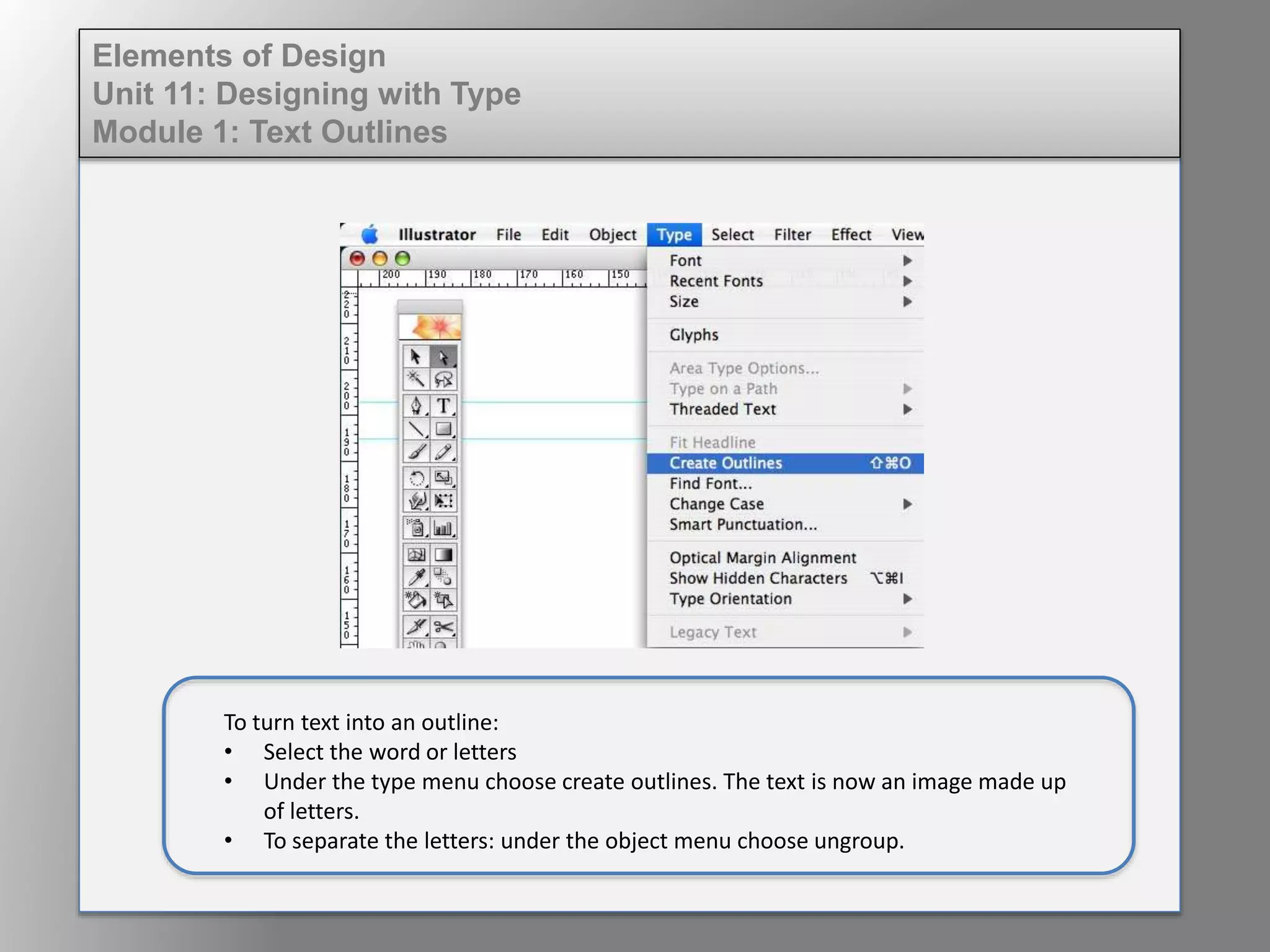The width and height of the screenshot is (1270, 952).
Task: Expand the Threaded Text submenu
Action: coord(786,409)
